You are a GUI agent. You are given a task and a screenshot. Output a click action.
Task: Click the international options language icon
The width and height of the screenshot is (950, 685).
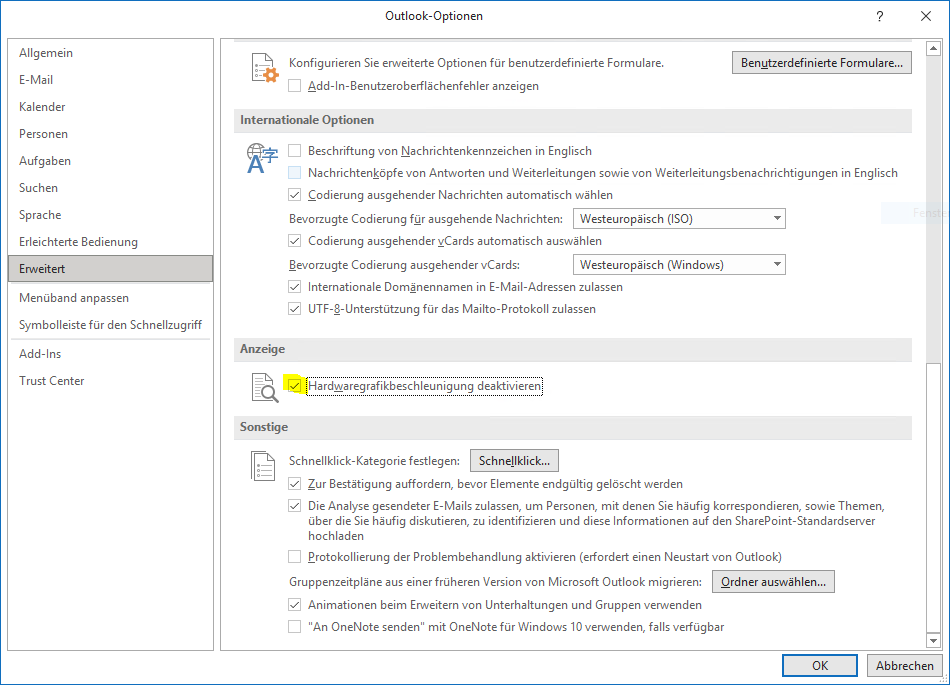[x=263, y=159]
